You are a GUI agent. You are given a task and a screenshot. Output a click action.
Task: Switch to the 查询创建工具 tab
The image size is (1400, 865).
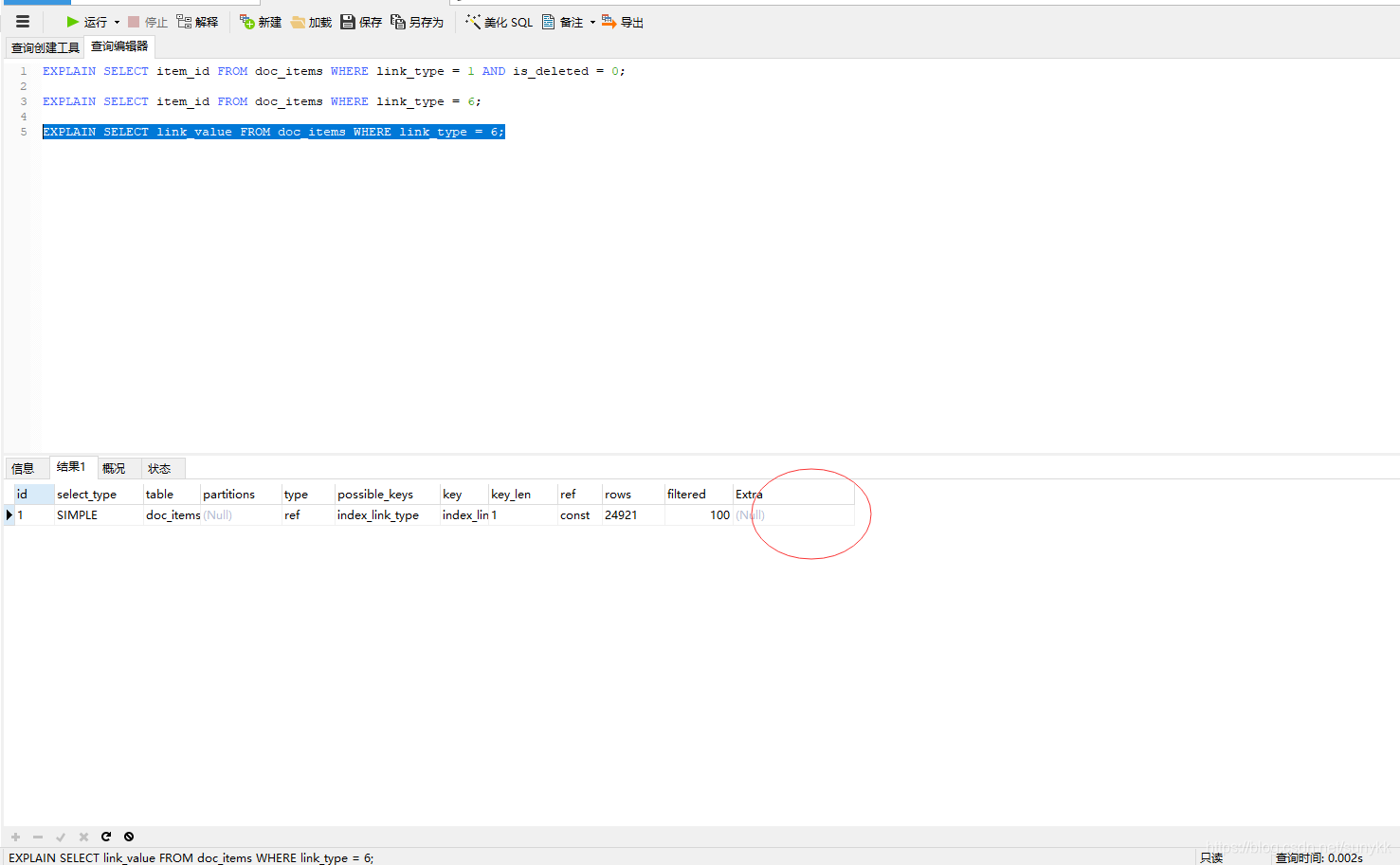(45, 47)
